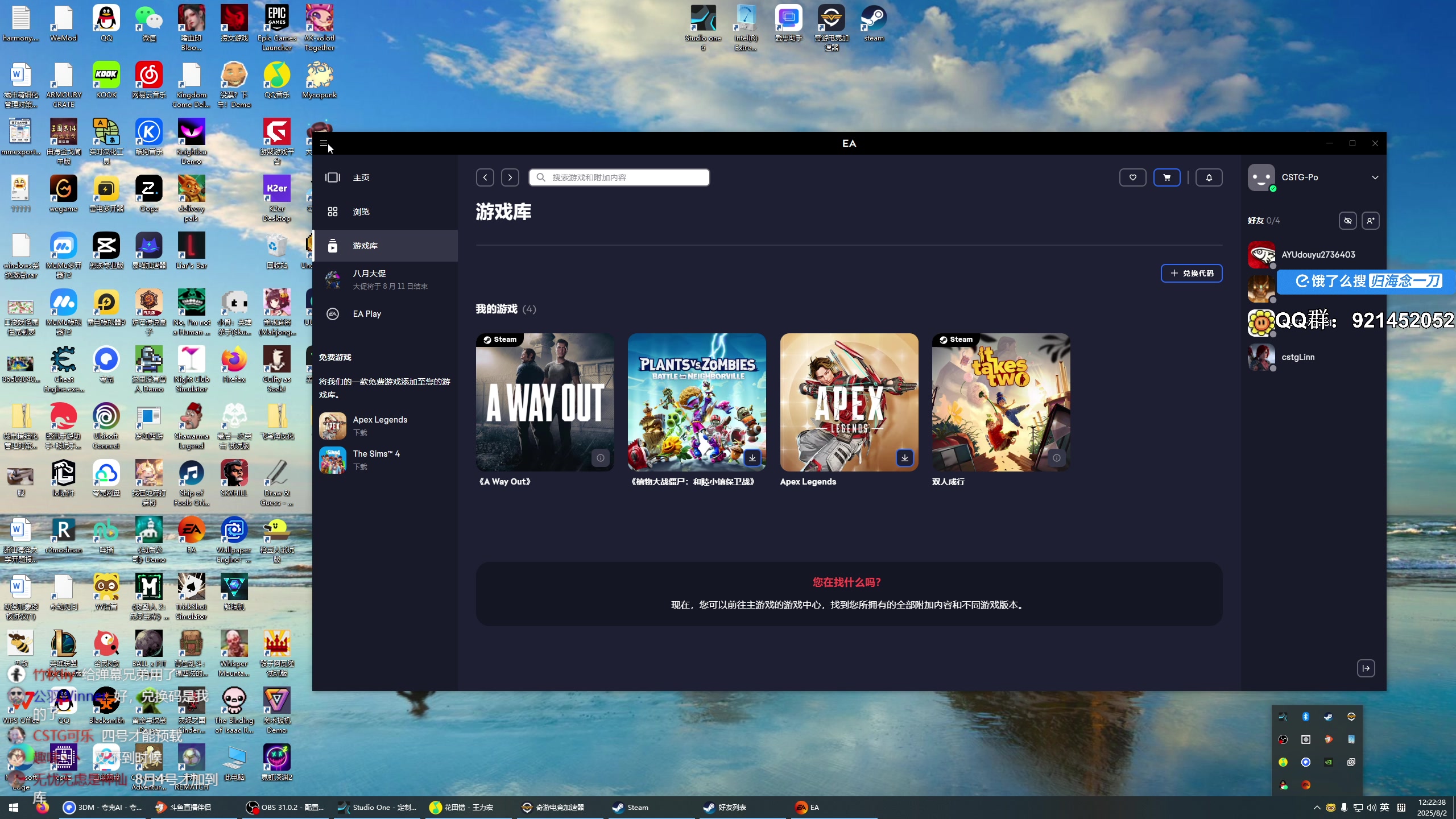Open the KOOK desktop icon

click(x=106, y=81)
